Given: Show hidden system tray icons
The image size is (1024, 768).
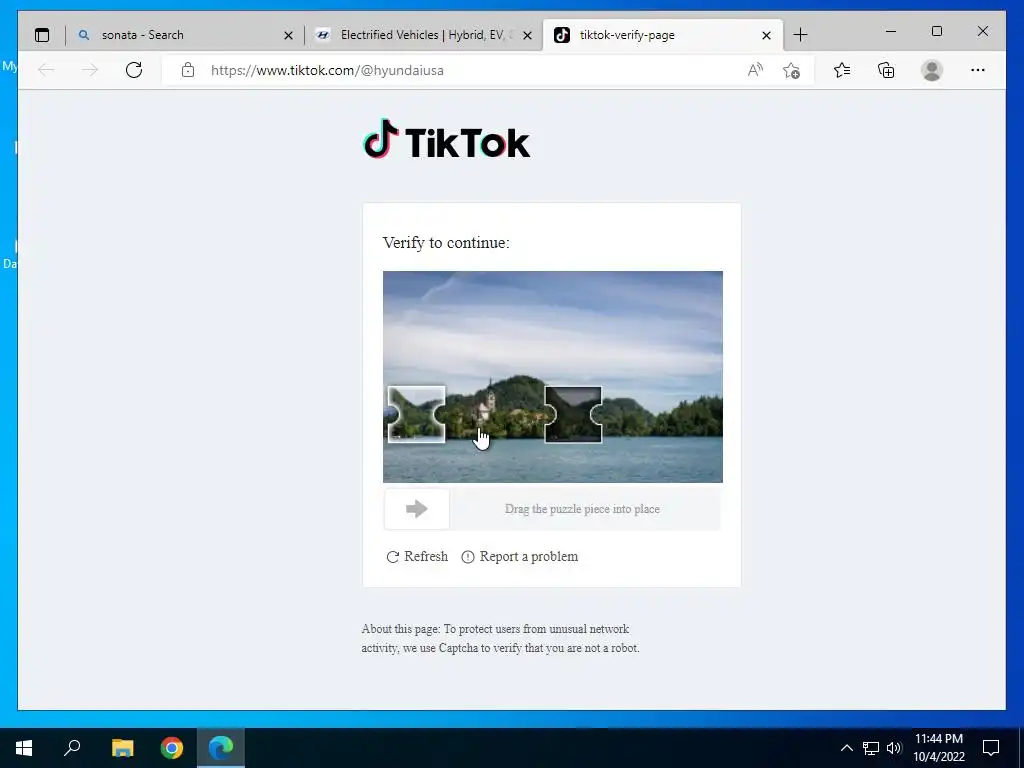Looking at the screenshot, I should coord(846,748).
